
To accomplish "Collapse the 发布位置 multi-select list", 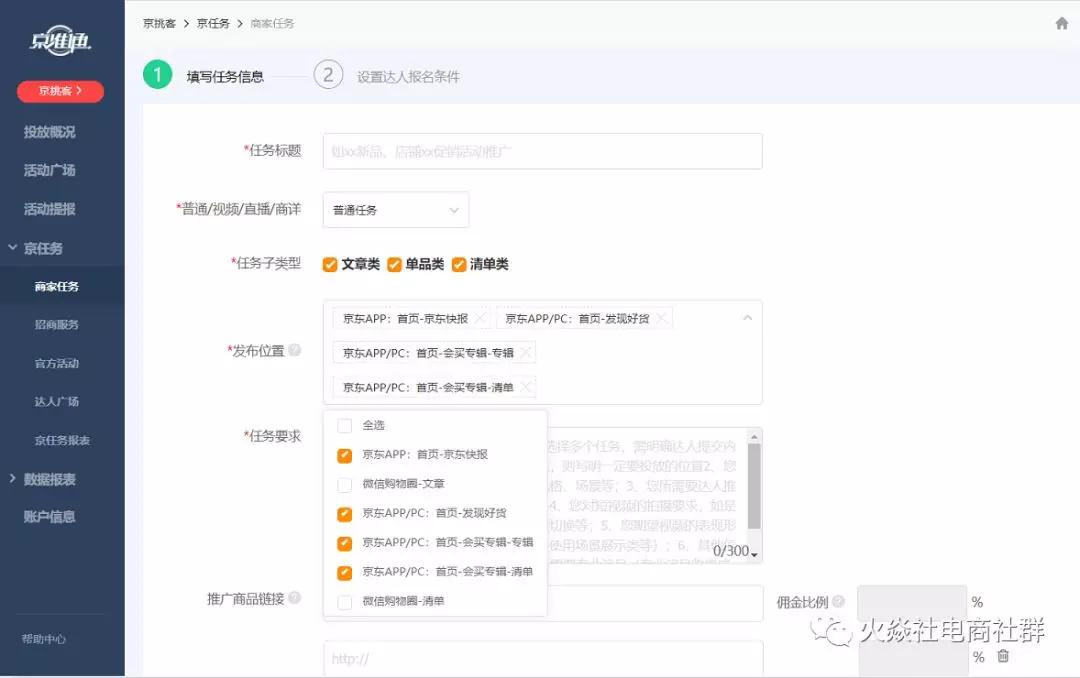I will coord(747,318).
